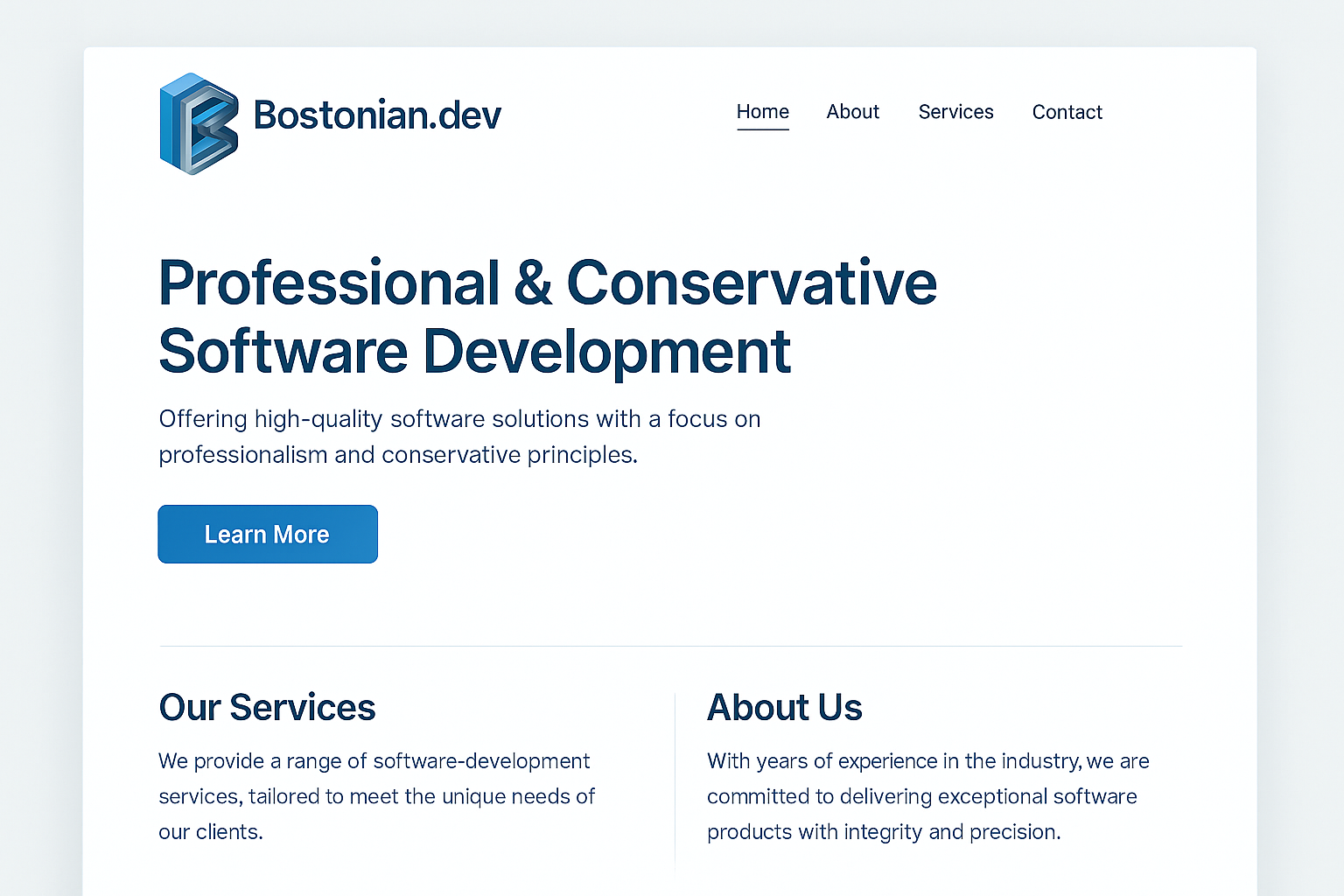Click the Bostonian.dev site name text

click(377, 115)
